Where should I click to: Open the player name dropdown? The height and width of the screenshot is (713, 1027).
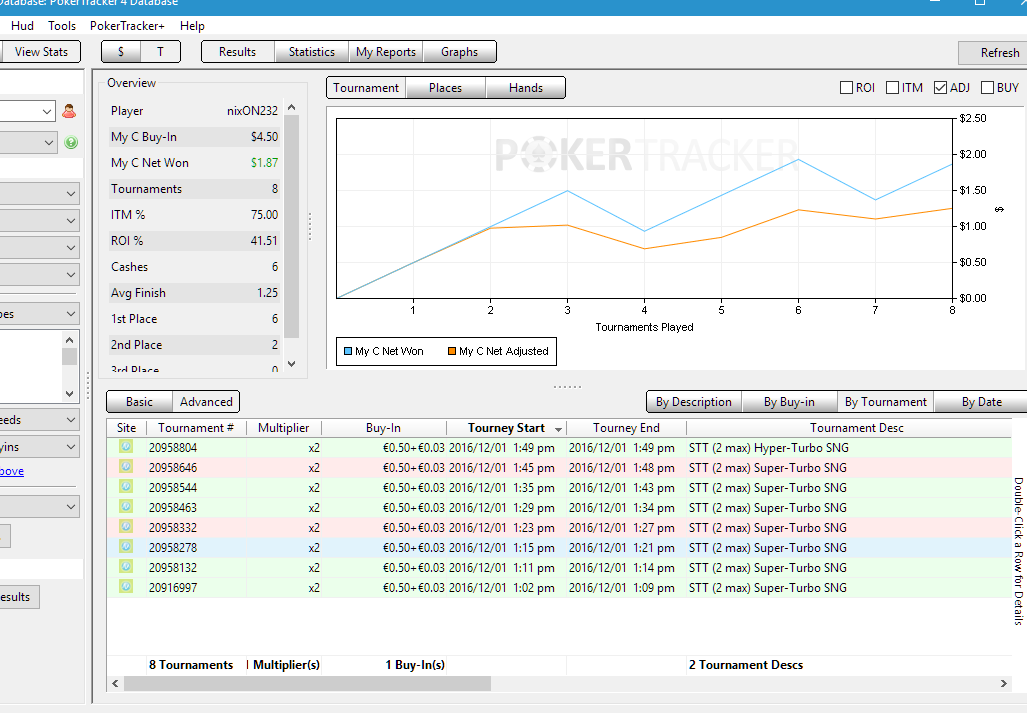click(x=47, y=112)
